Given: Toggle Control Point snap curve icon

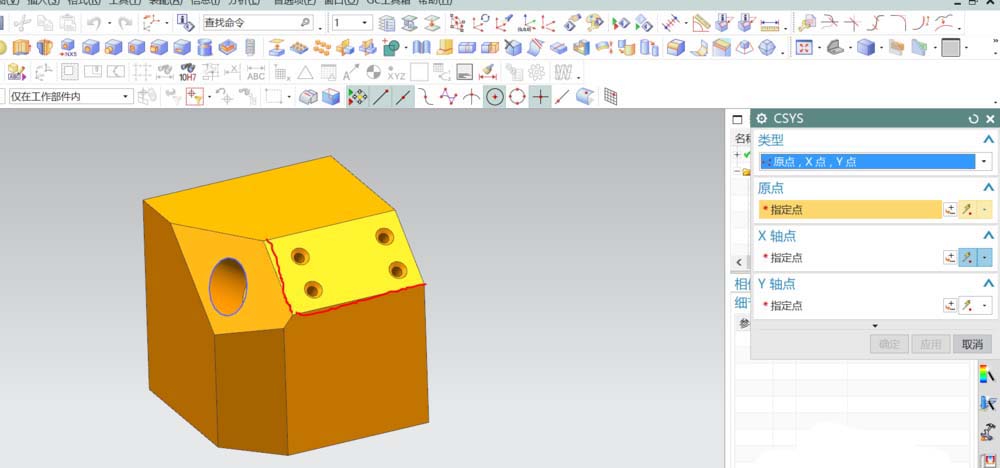Looking at the screenshot, I should coord(425,97).
